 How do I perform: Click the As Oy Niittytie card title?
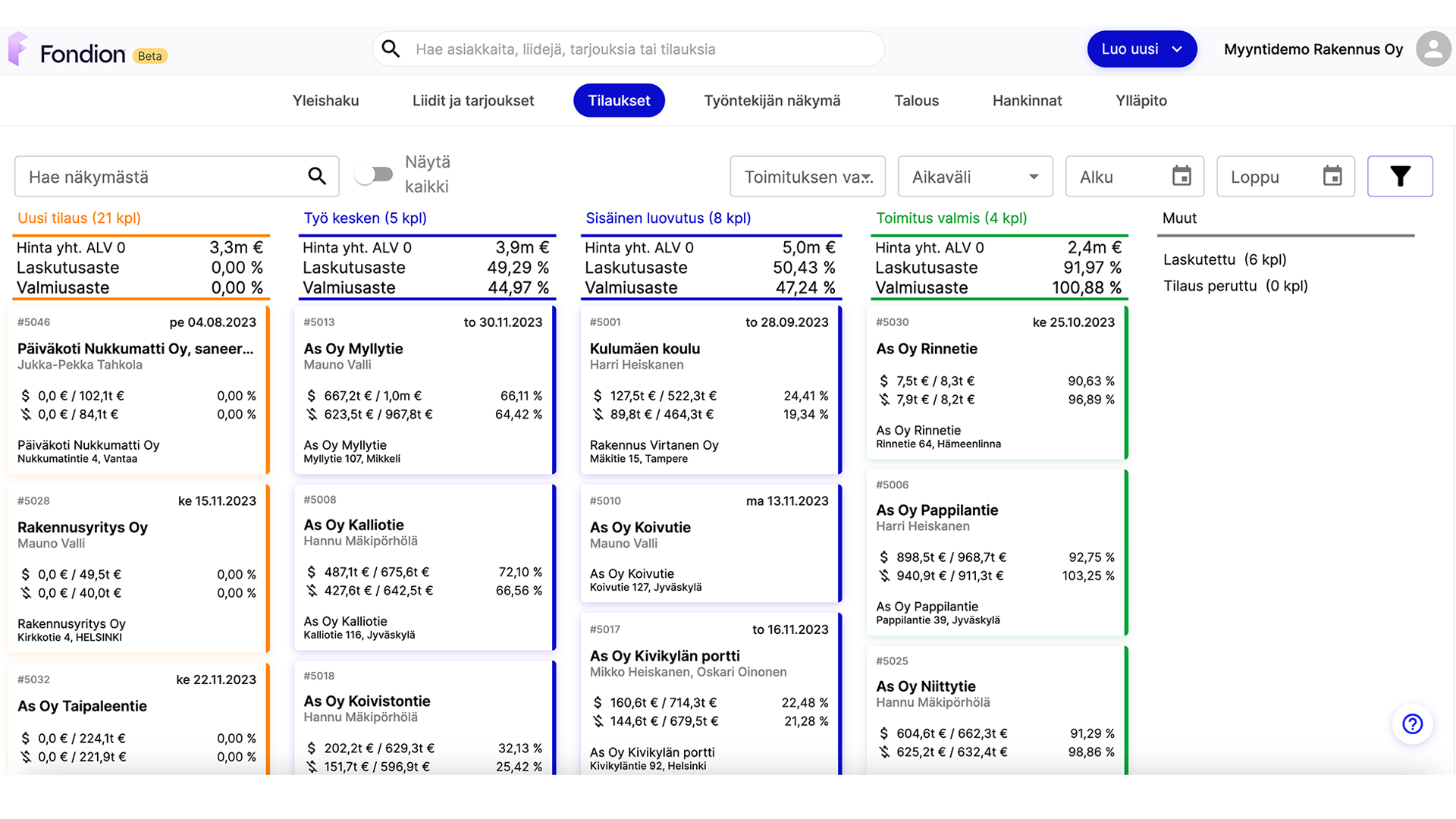(926, 686)
